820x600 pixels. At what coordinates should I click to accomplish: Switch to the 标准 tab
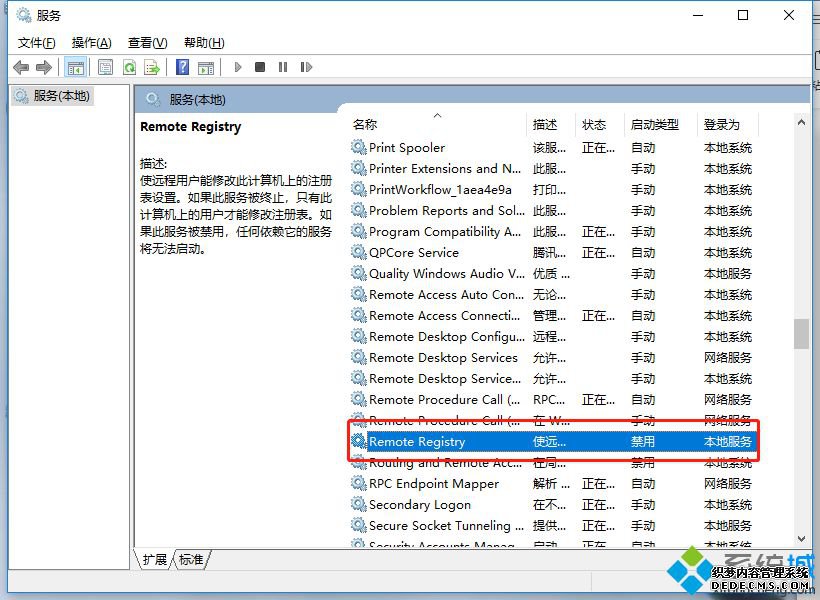191,560
